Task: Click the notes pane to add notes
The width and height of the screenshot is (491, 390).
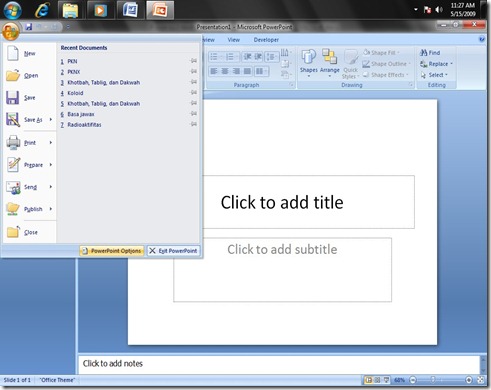Action: point(279,364)
